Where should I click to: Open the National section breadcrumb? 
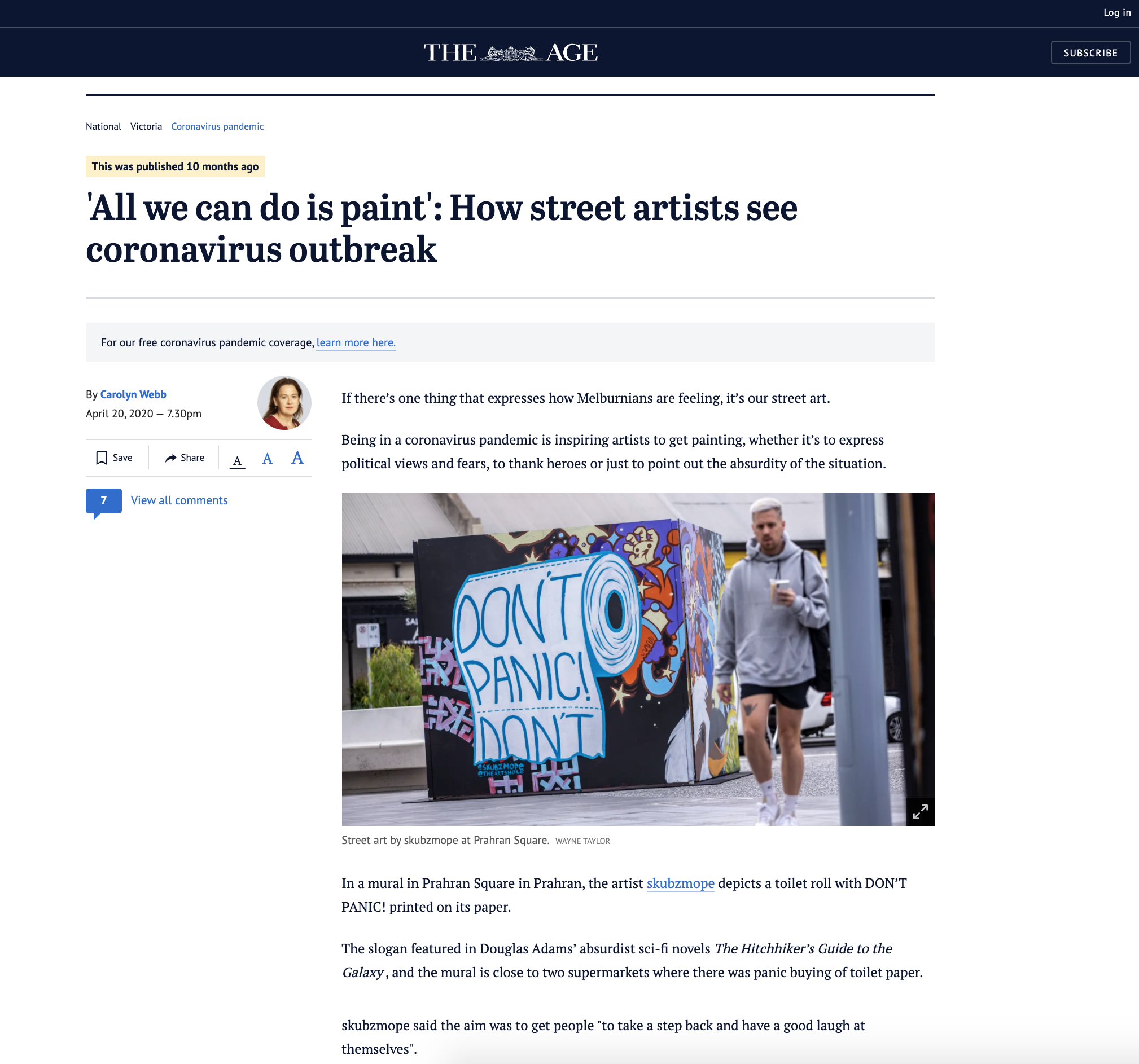(104, 126)
